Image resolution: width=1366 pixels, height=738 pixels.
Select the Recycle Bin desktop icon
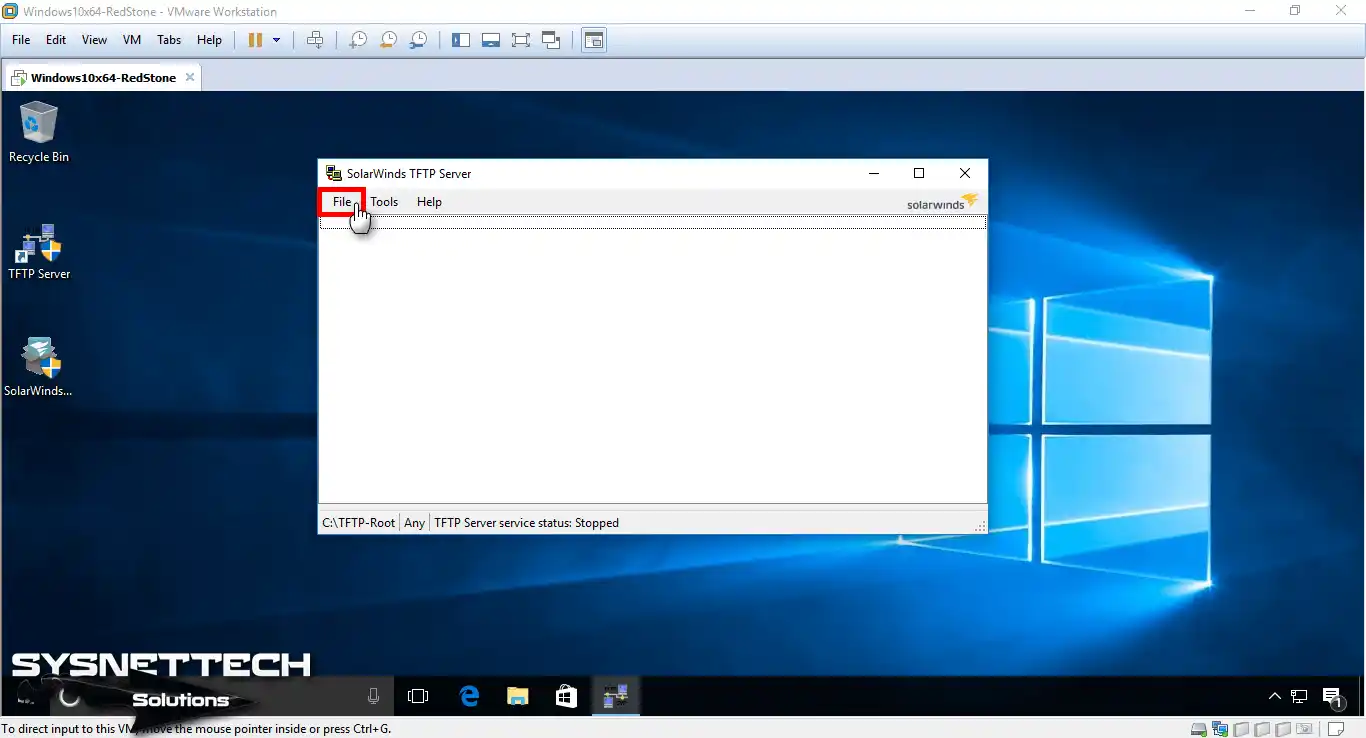point(39,132)
